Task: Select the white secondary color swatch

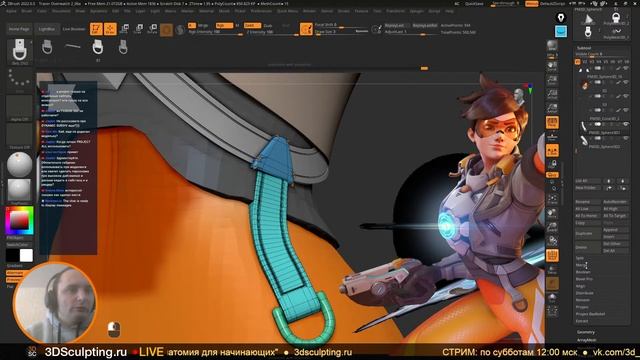Action: (x=26, y=255)
